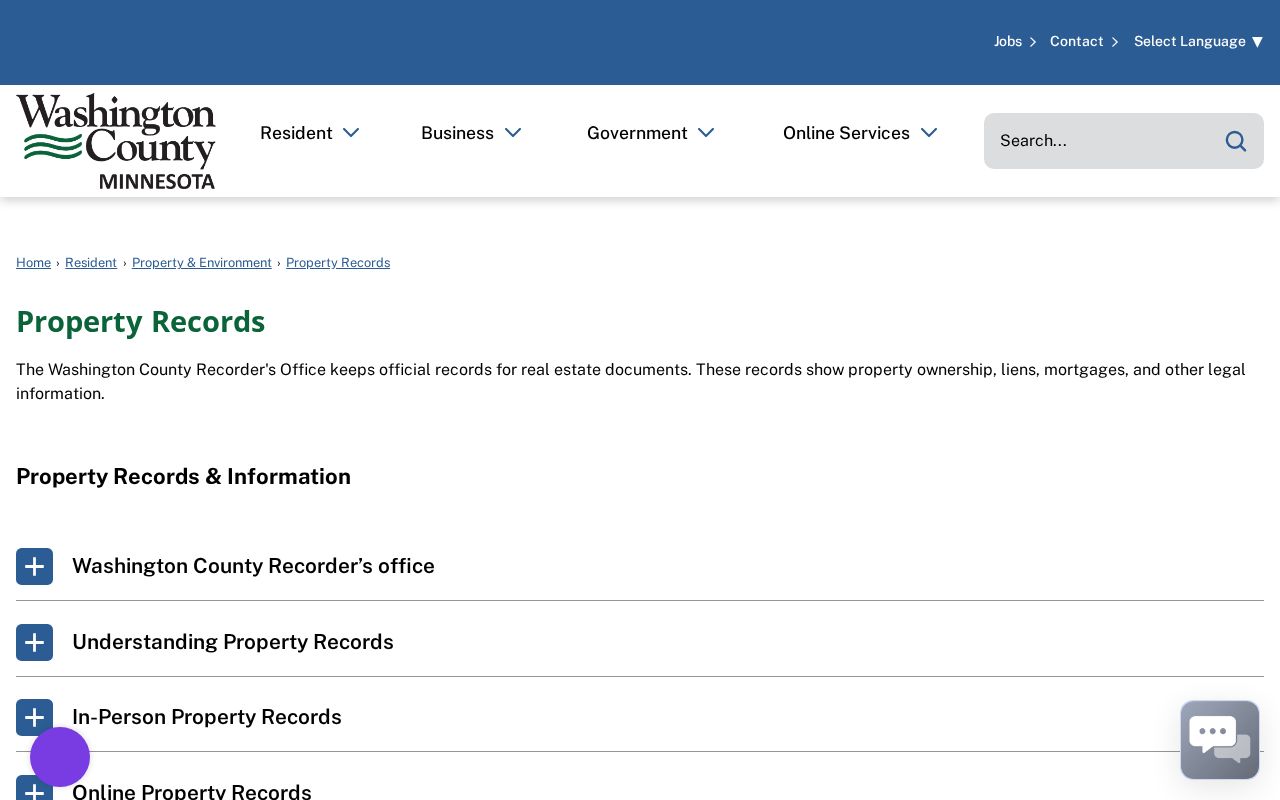Open the Online Services menu chevron
1280x800 pixels.
[929, 133]
